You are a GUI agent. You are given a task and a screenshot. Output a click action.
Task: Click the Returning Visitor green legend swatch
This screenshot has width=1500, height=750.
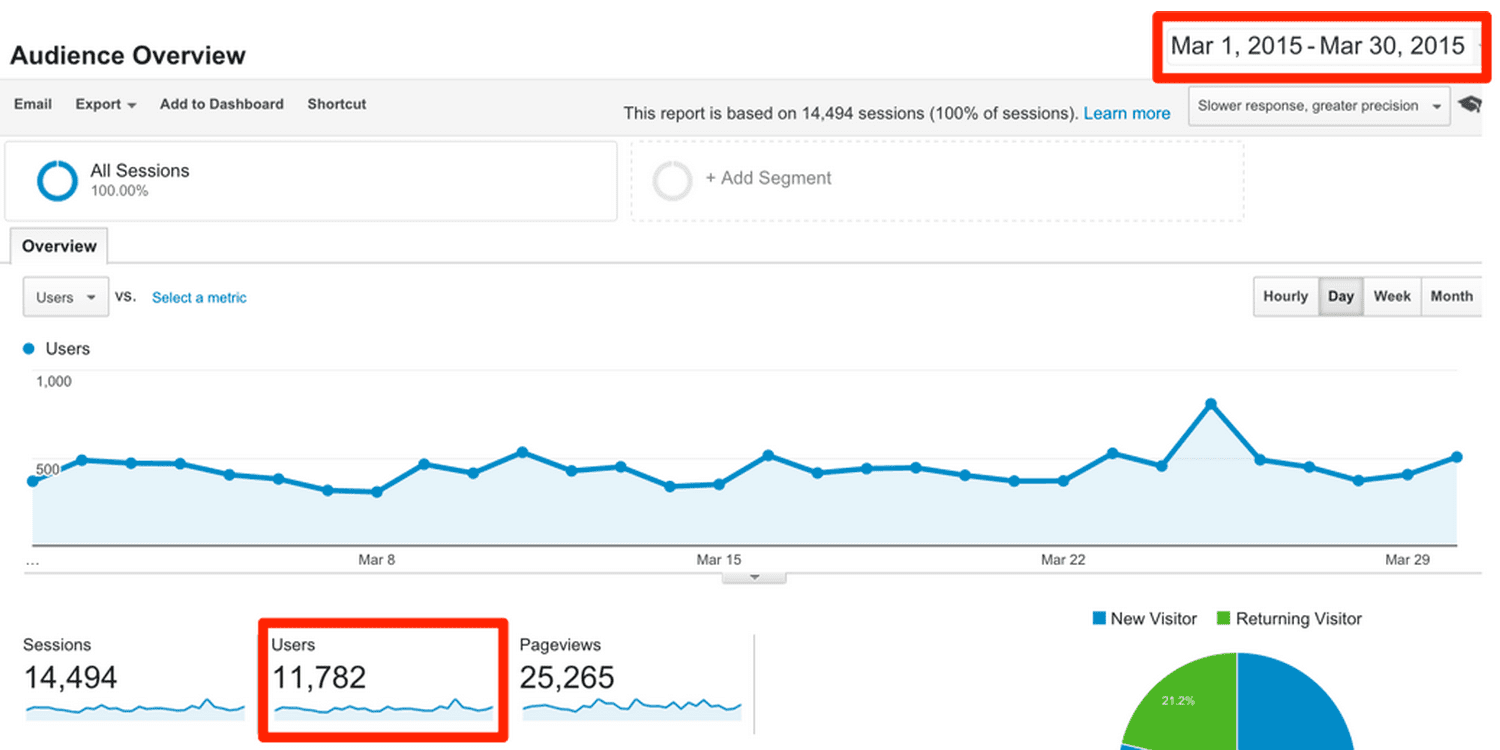[1223, 619]
